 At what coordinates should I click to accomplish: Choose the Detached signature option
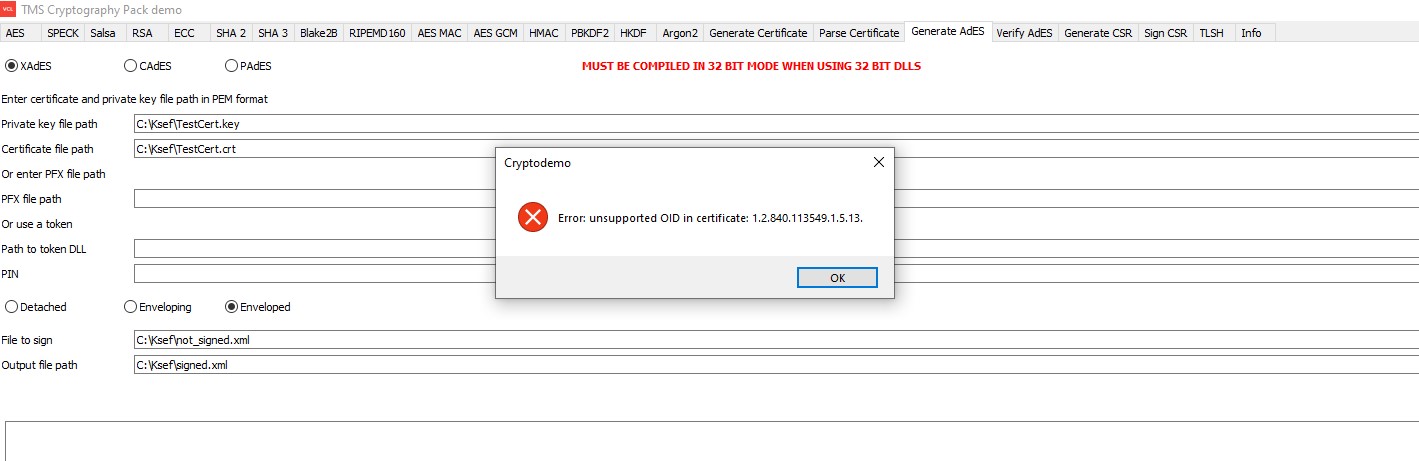pyautogui.click(x=12, y=307)
